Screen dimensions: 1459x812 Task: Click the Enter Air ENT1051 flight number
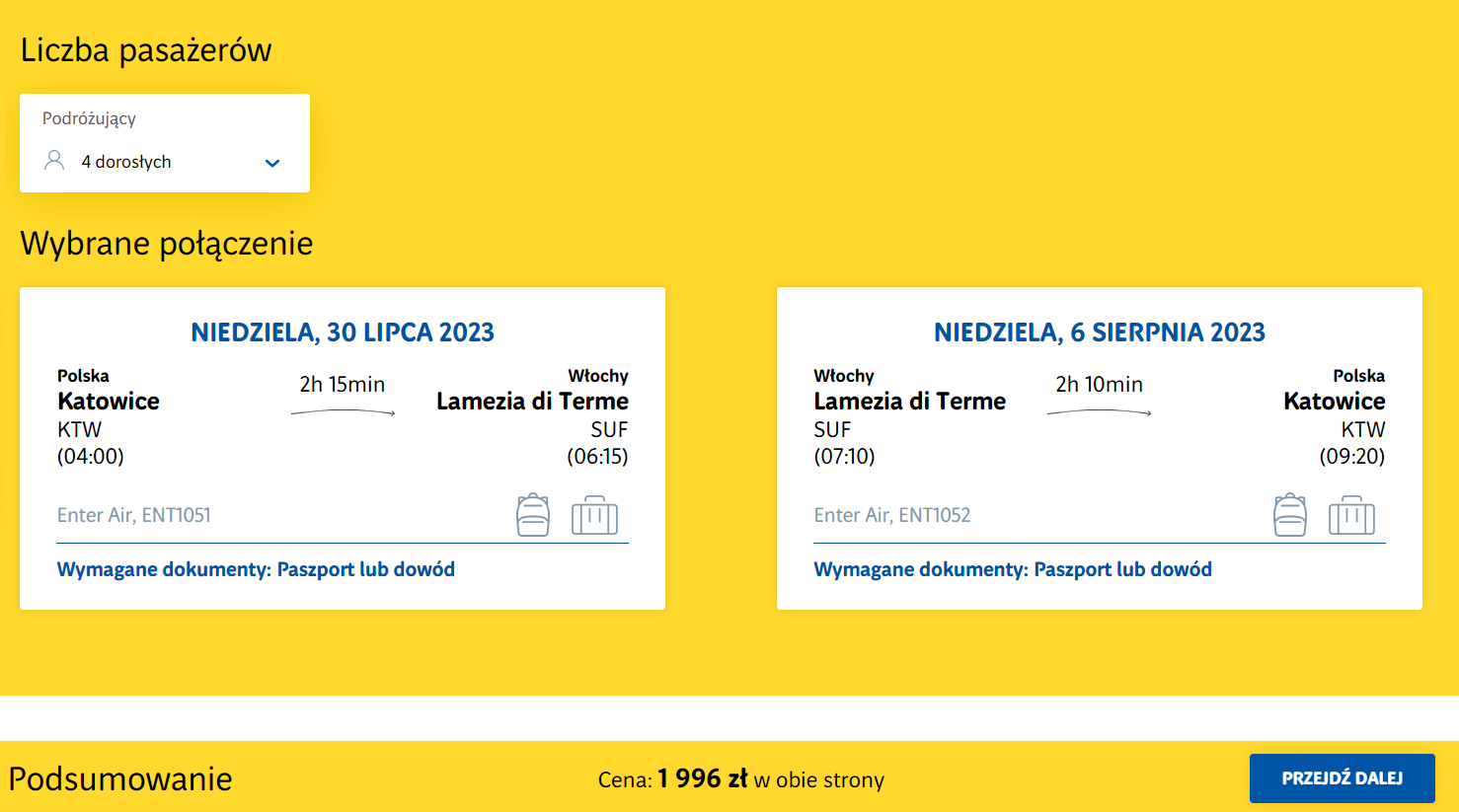point(134,515)
